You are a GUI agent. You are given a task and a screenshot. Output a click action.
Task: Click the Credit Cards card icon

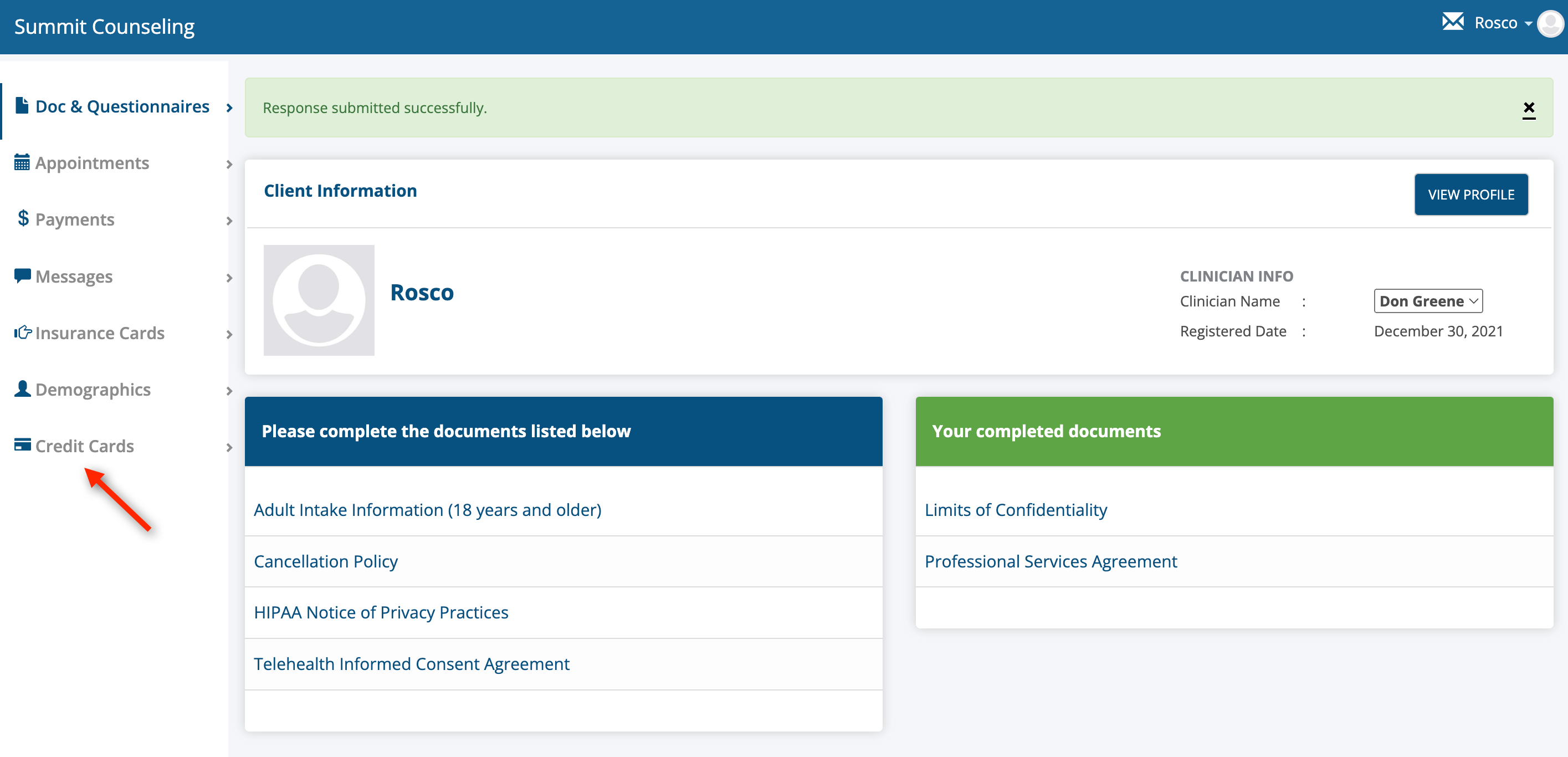pyautogui.click(x=23, y=445)
